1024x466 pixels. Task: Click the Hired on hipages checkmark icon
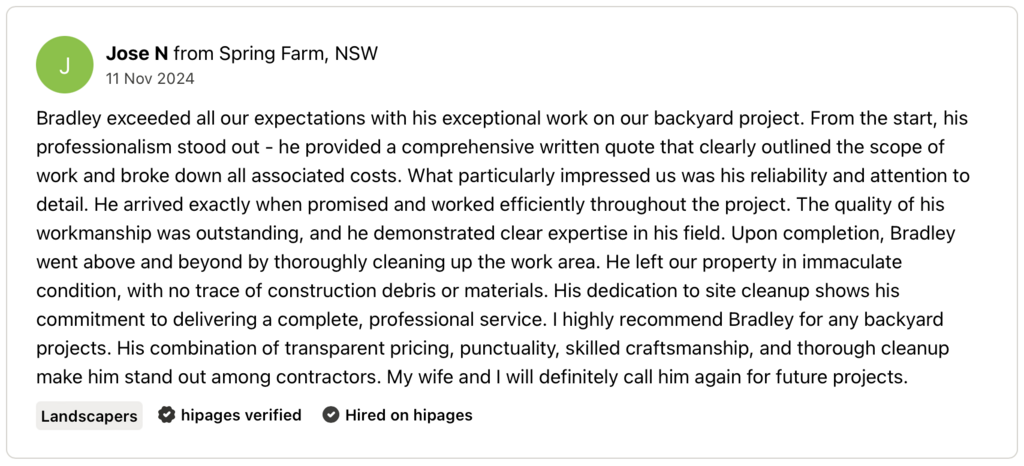tap(331, 415)
